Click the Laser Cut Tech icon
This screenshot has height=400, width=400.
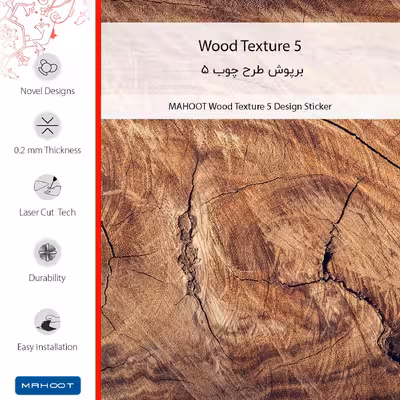click(48, 187)
